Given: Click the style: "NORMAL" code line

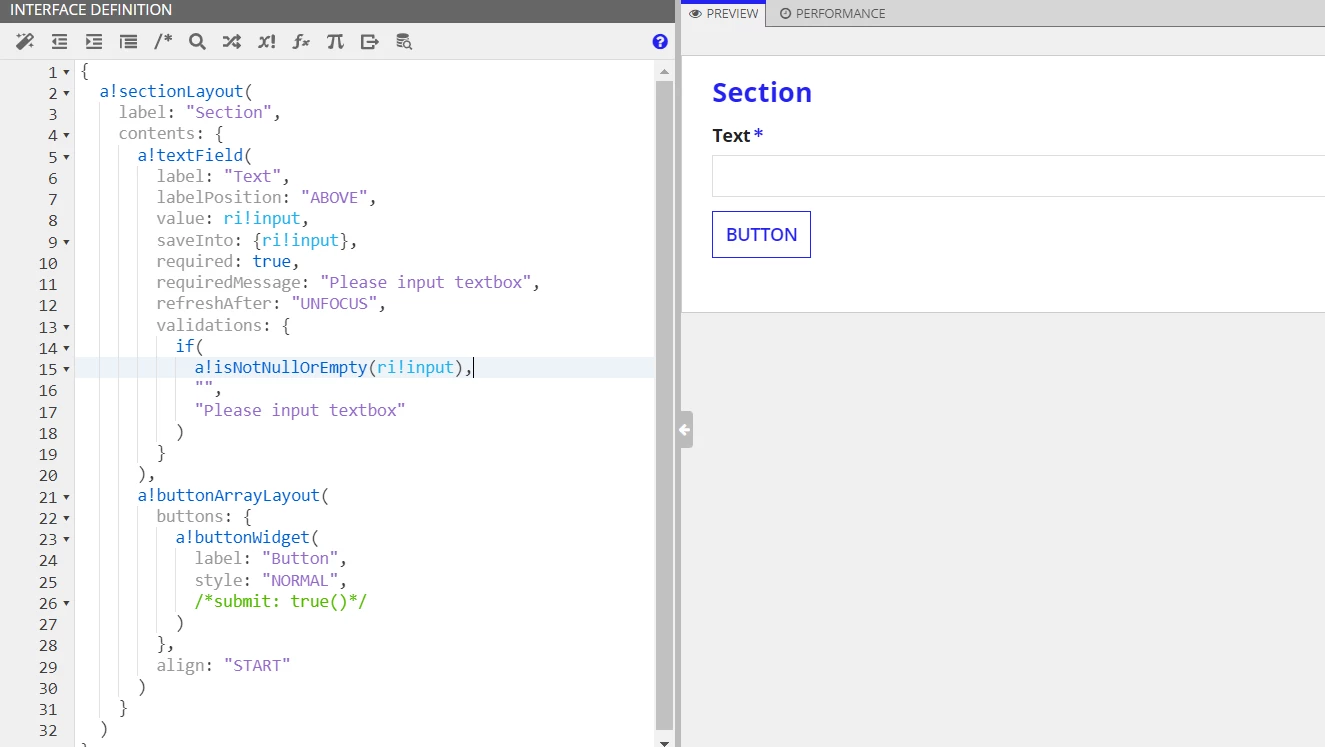Looking at the screenshot, I should (x=271, y=581).
